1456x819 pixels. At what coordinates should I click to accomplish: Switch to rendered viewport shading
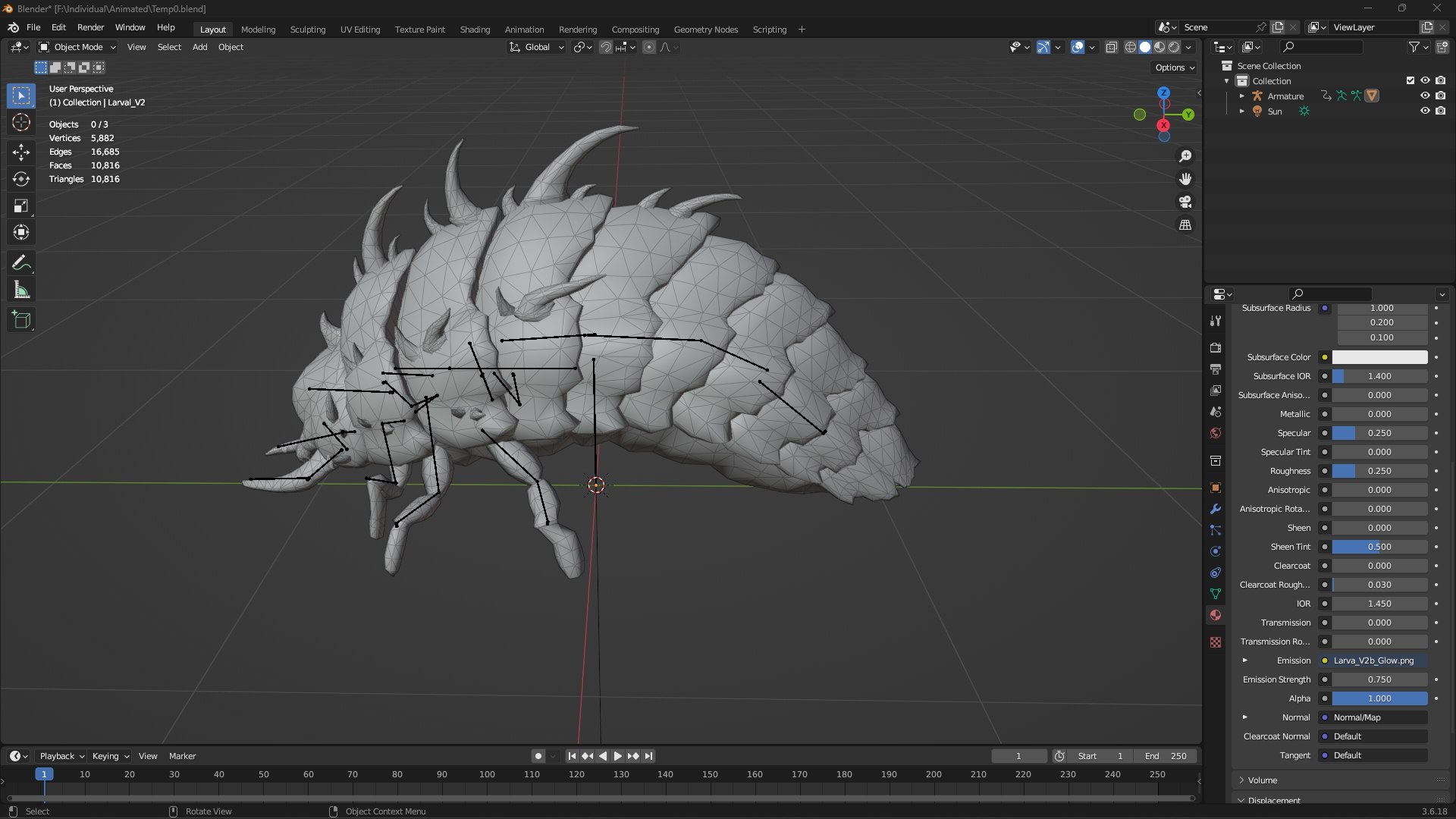[x=1174, y=47]
